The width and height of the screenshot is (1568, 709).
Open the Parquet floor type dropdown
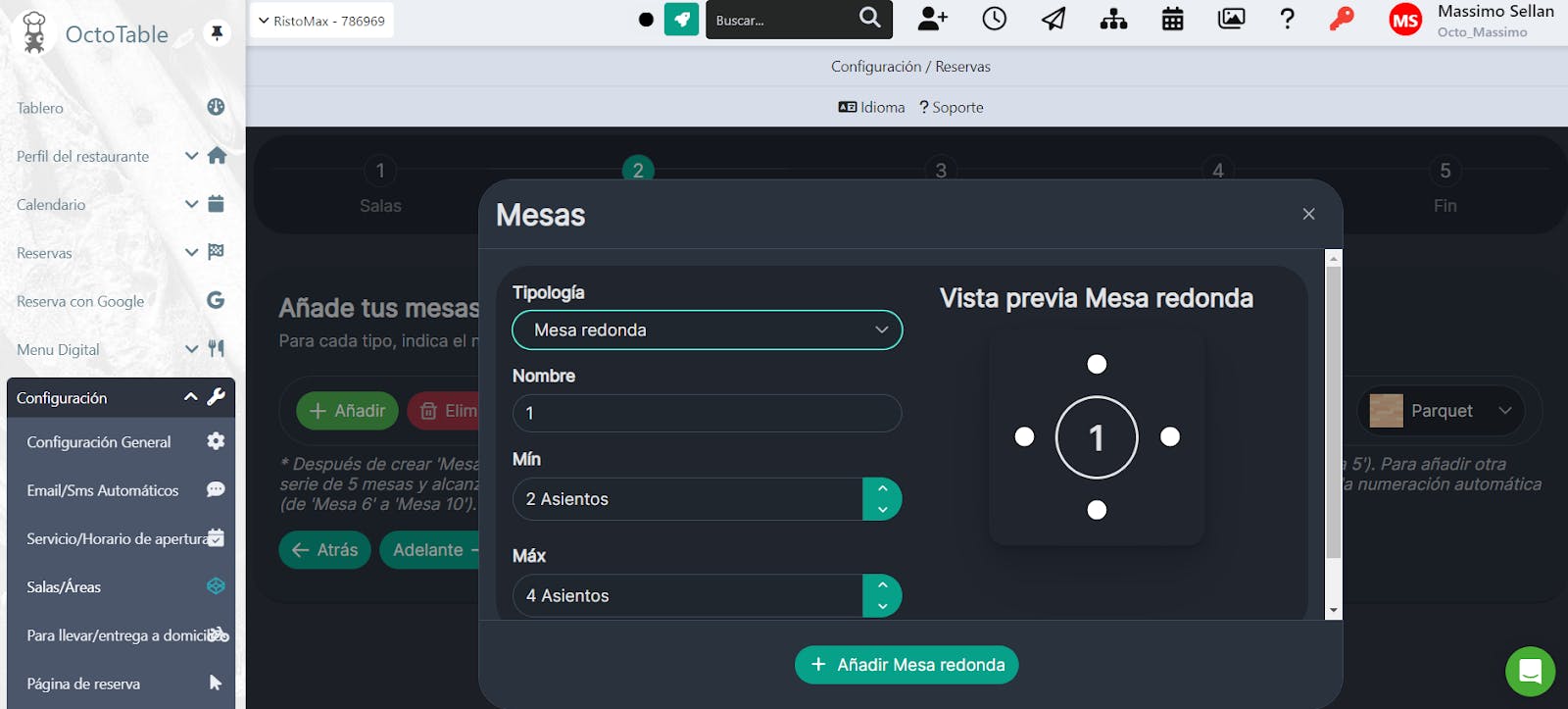1441,411
